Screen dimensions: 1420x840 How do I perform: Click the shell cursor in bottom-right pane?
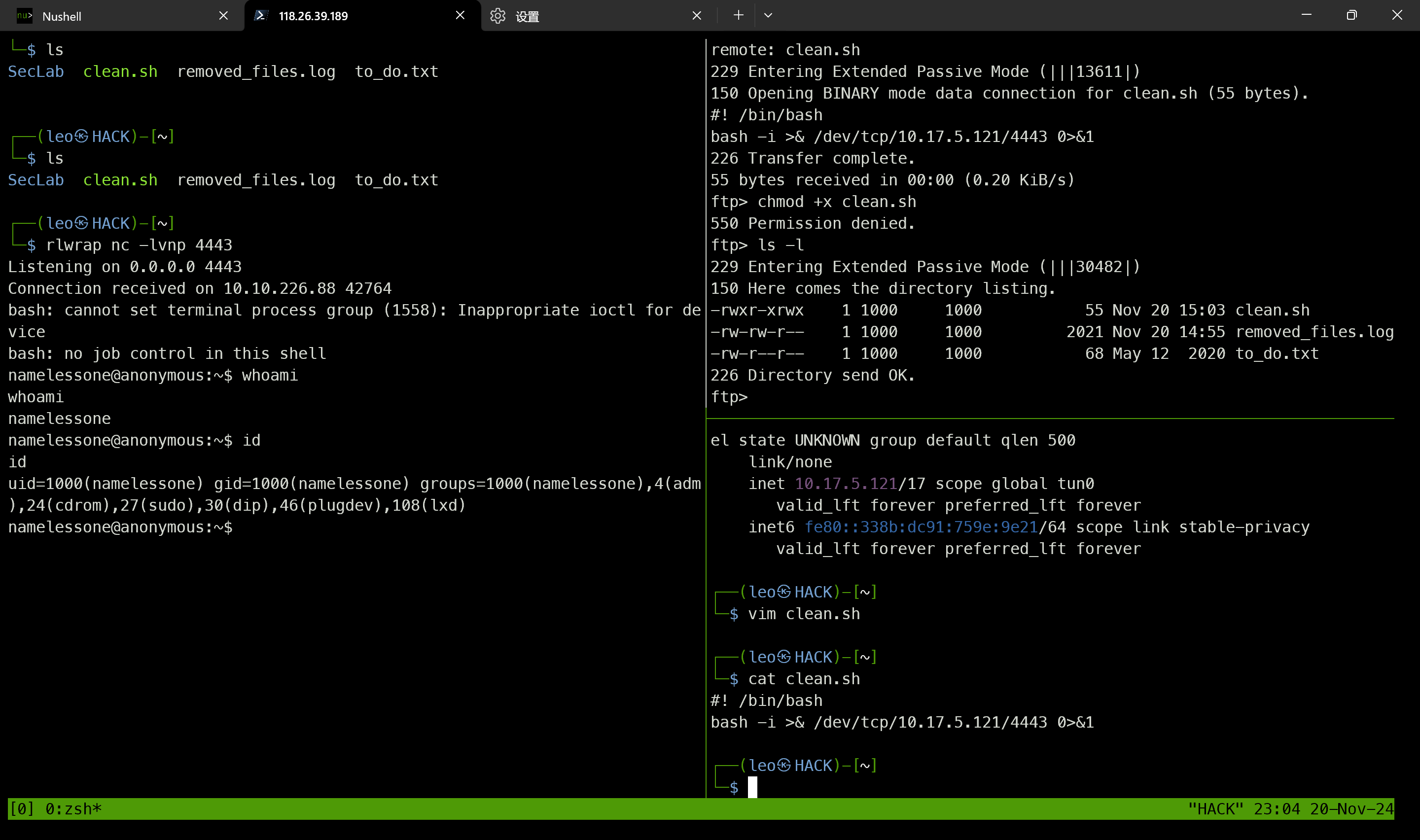tap(752, 787)
